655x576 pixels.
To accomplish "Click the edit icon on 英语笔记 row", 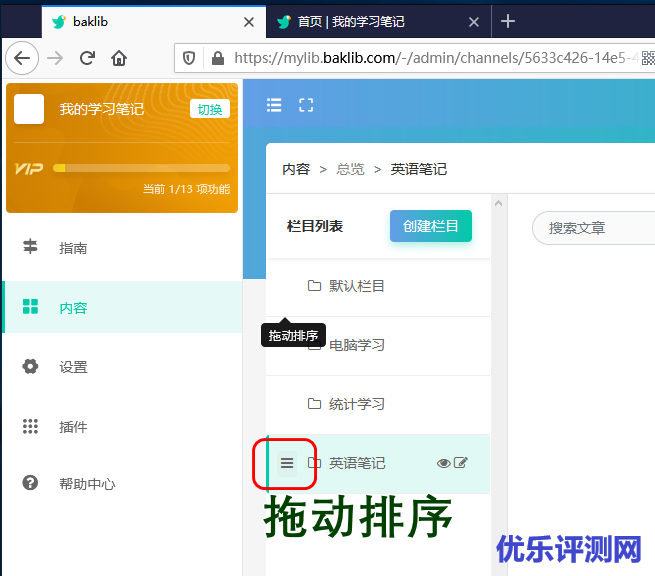I will click(x=461, y=463).
